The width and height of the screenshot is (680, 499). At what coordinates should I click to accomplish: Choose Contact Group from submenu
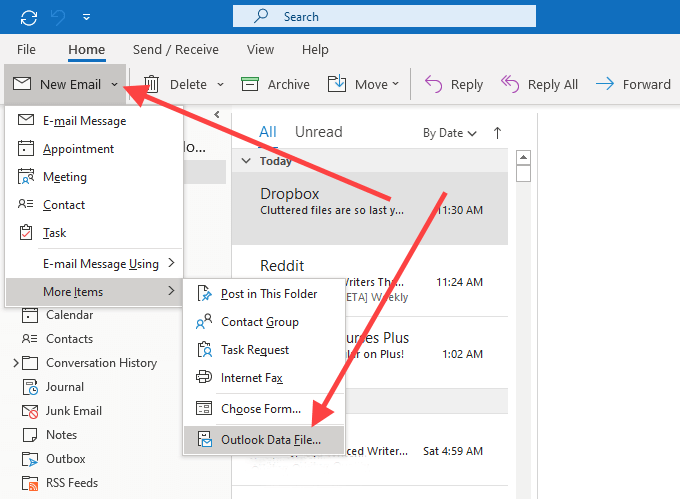pyautogui.click(x=259, y=322)
